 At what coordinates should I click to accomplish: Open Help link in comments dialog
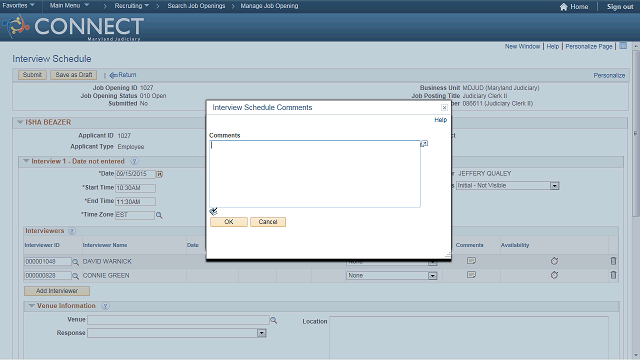pyautogui.click(x=440, y=120)
